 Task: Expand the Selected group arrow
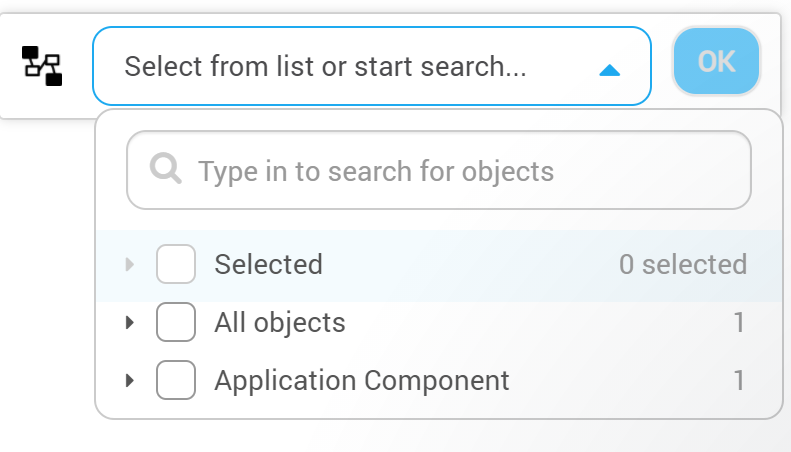[130, 264]
